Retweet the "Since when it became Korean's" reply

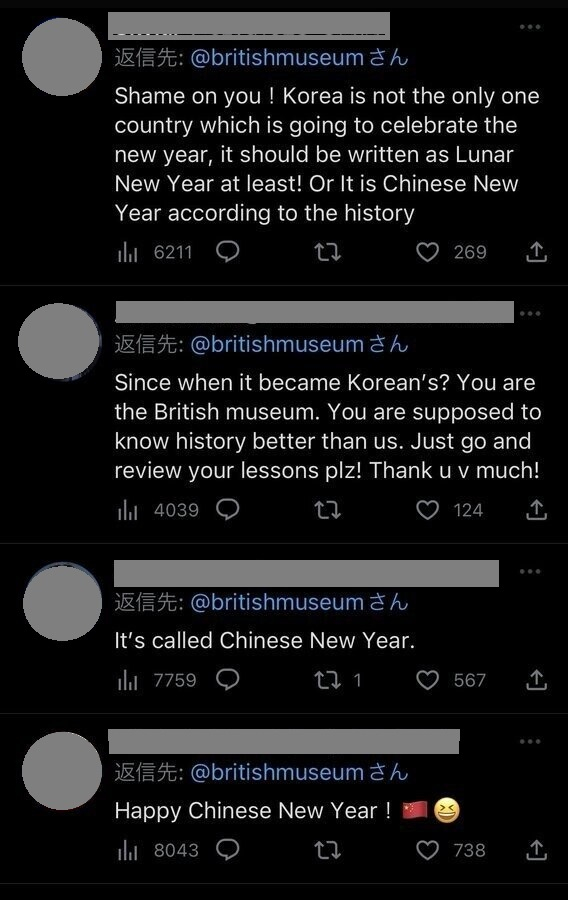point(328,510)
